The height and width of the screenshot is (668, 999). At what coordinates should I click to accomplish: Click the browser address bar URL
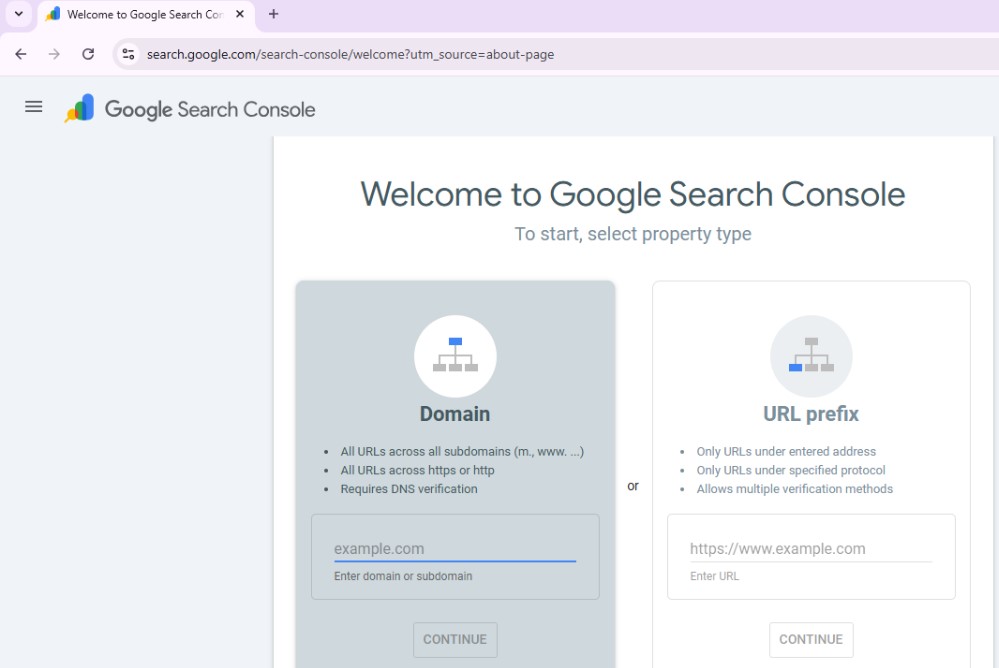pyautogui.click(x=350, y=54)
